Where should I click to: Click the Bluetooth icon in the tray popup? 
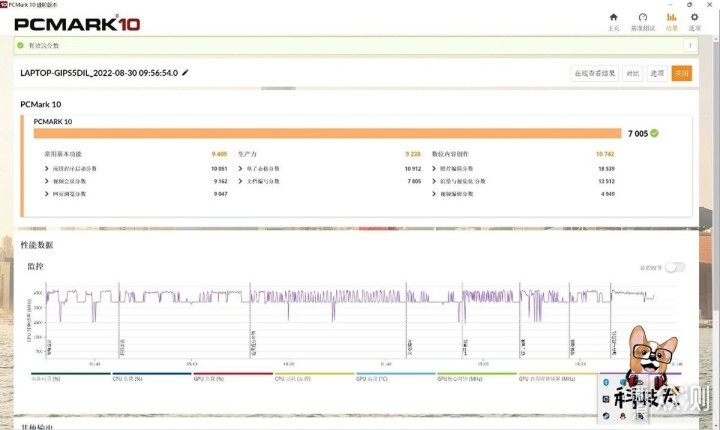click(x=606, y=382)
